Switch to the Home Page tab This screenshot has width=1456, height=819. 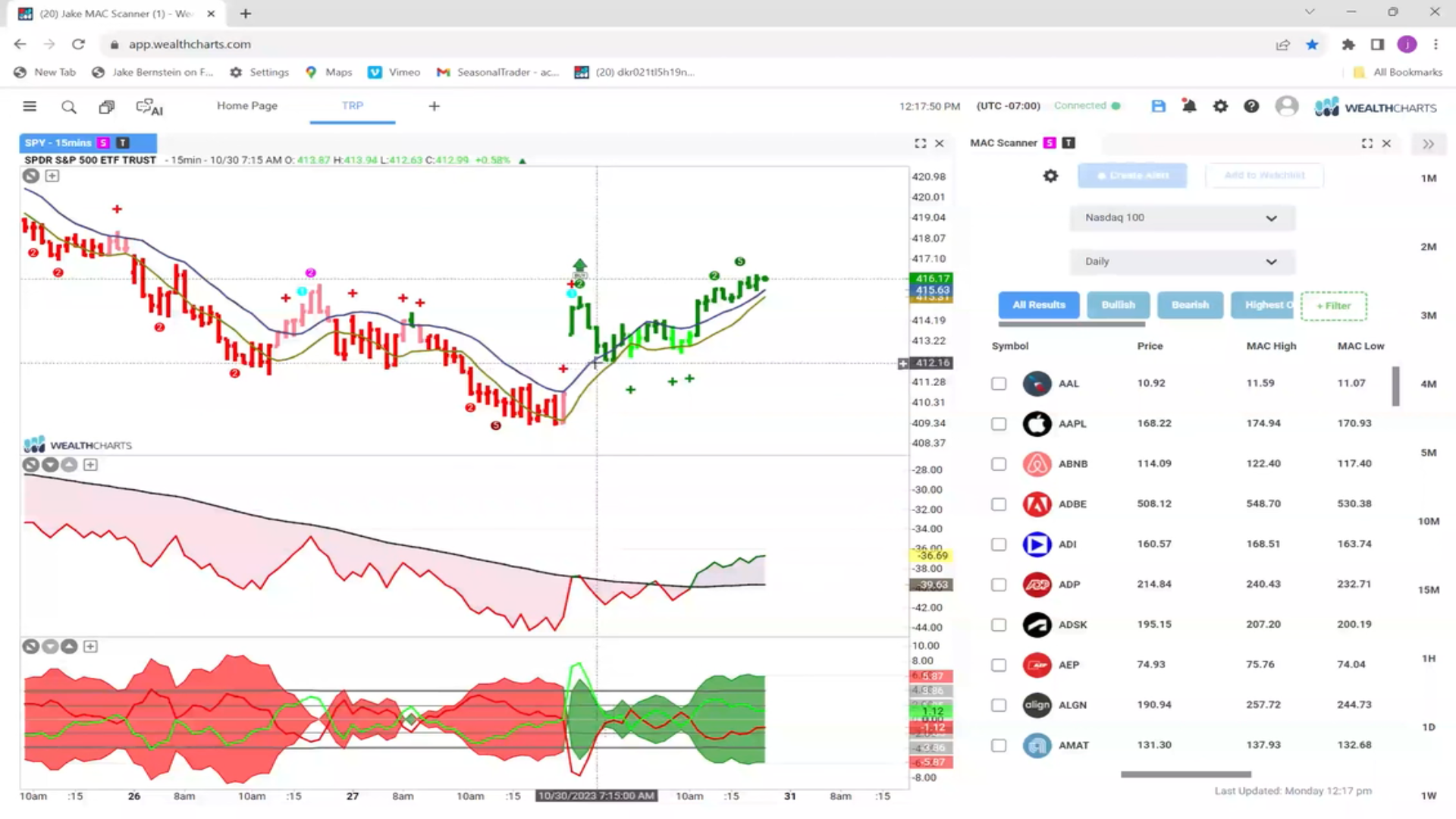click(x=247, y=106)
